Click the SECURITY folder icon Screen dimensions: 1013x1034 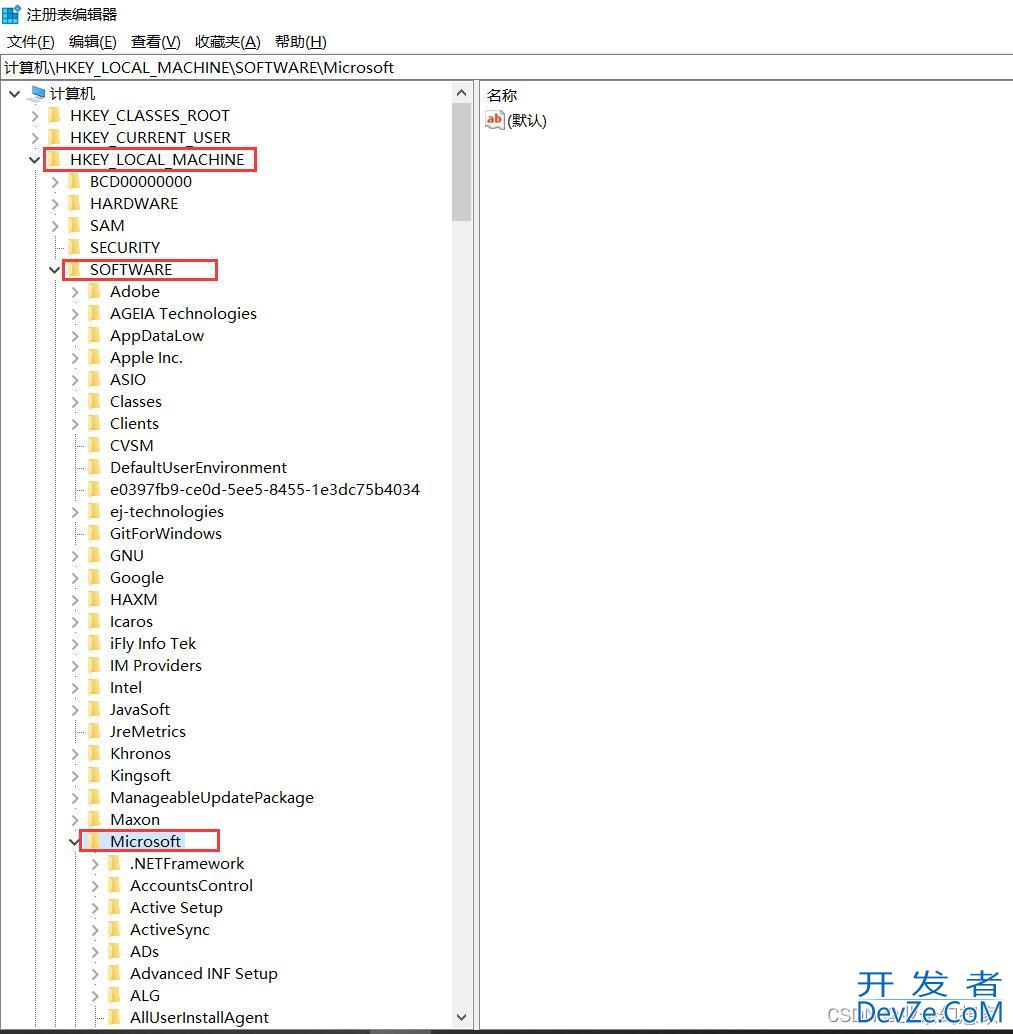[75, 247]
